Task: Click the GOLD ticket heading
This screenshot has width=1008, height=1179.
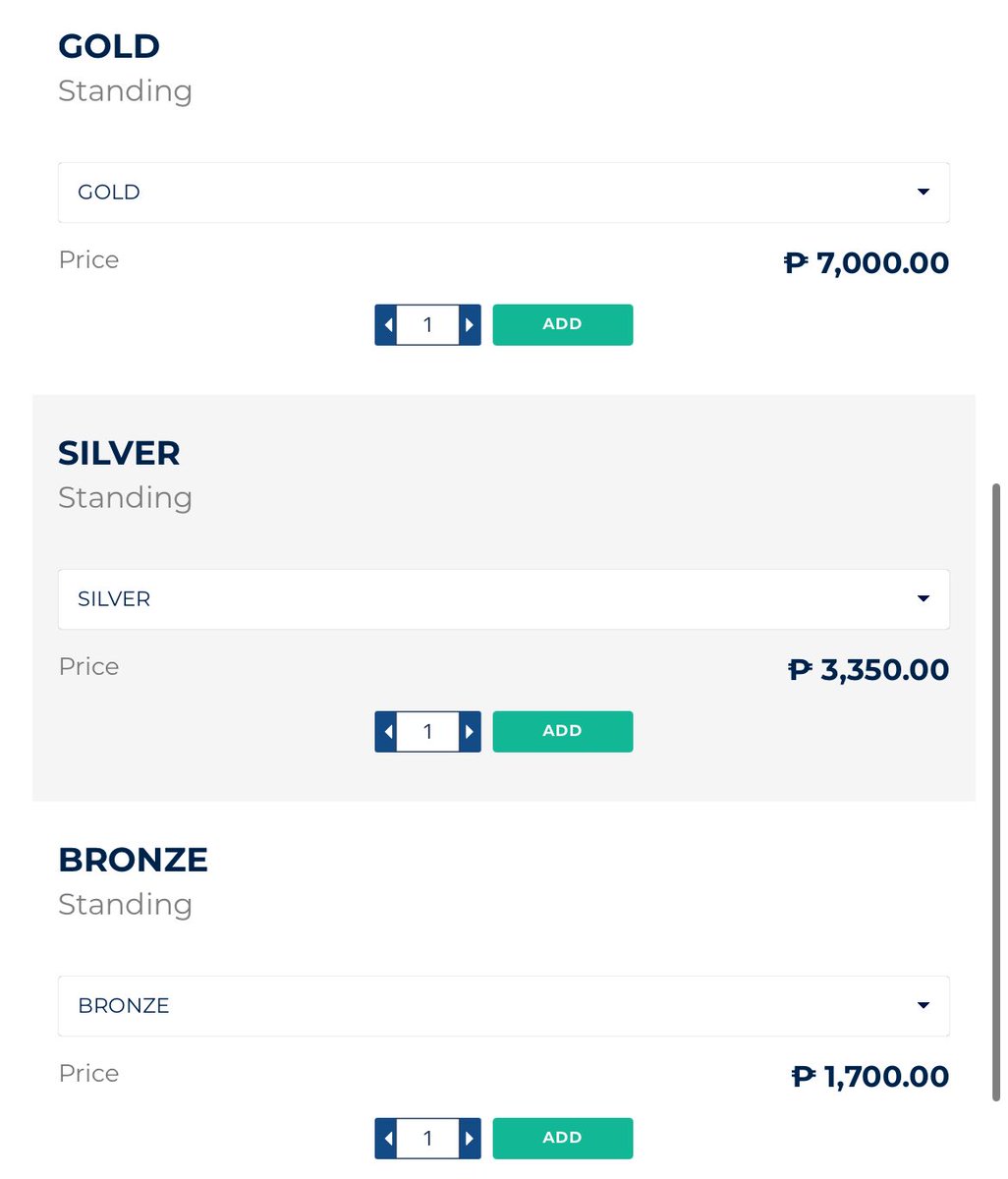Action: [x=109, y=46]
